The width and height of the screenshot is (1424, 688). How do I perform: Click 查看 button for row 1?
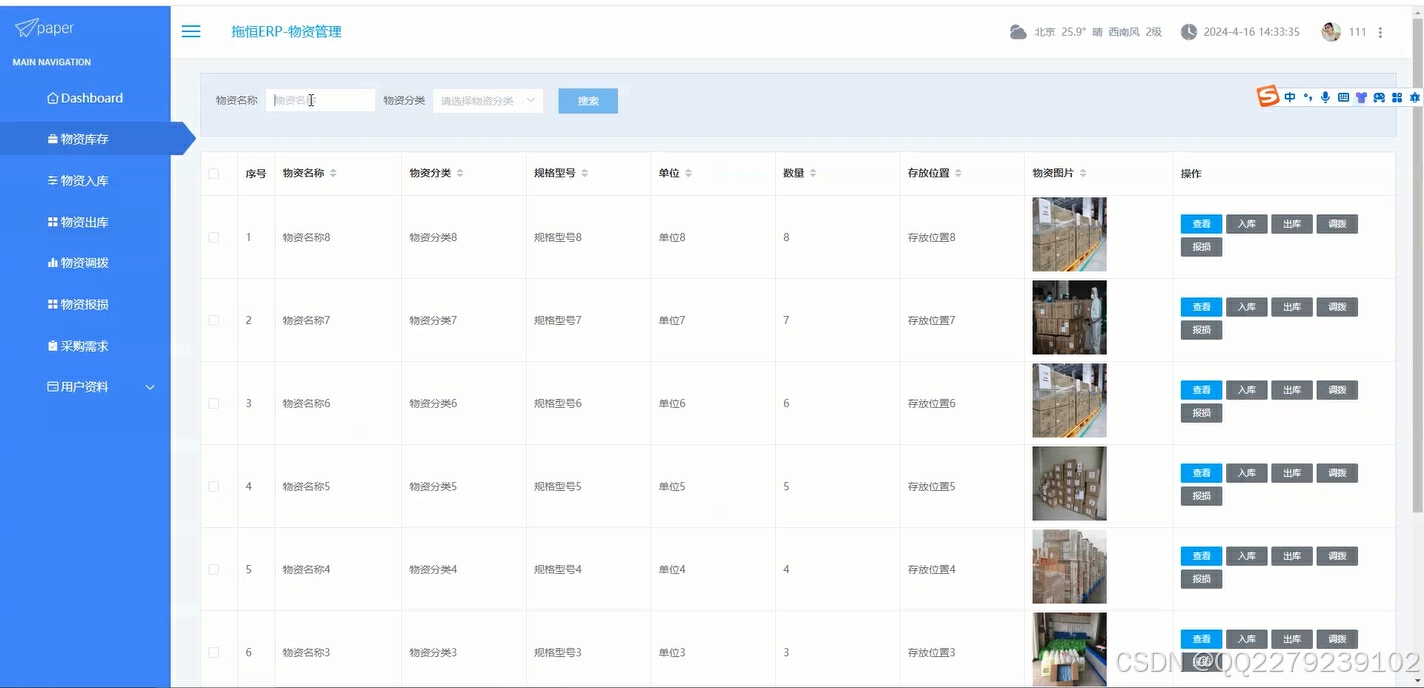click(x=1200, y=223)
